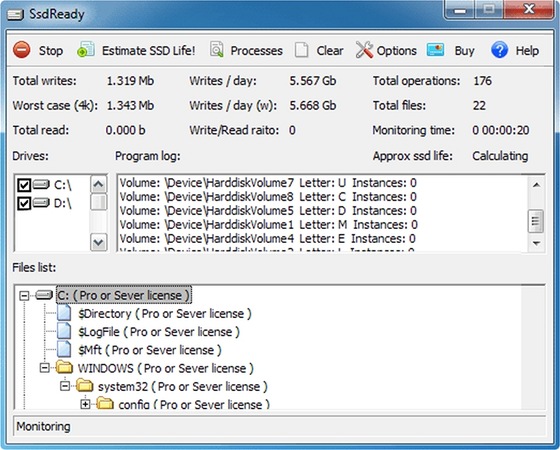This screenshot has width=560, height=450.
Task: Click the Approx ssd life Calculating value
Action: (x=500, y=156)
